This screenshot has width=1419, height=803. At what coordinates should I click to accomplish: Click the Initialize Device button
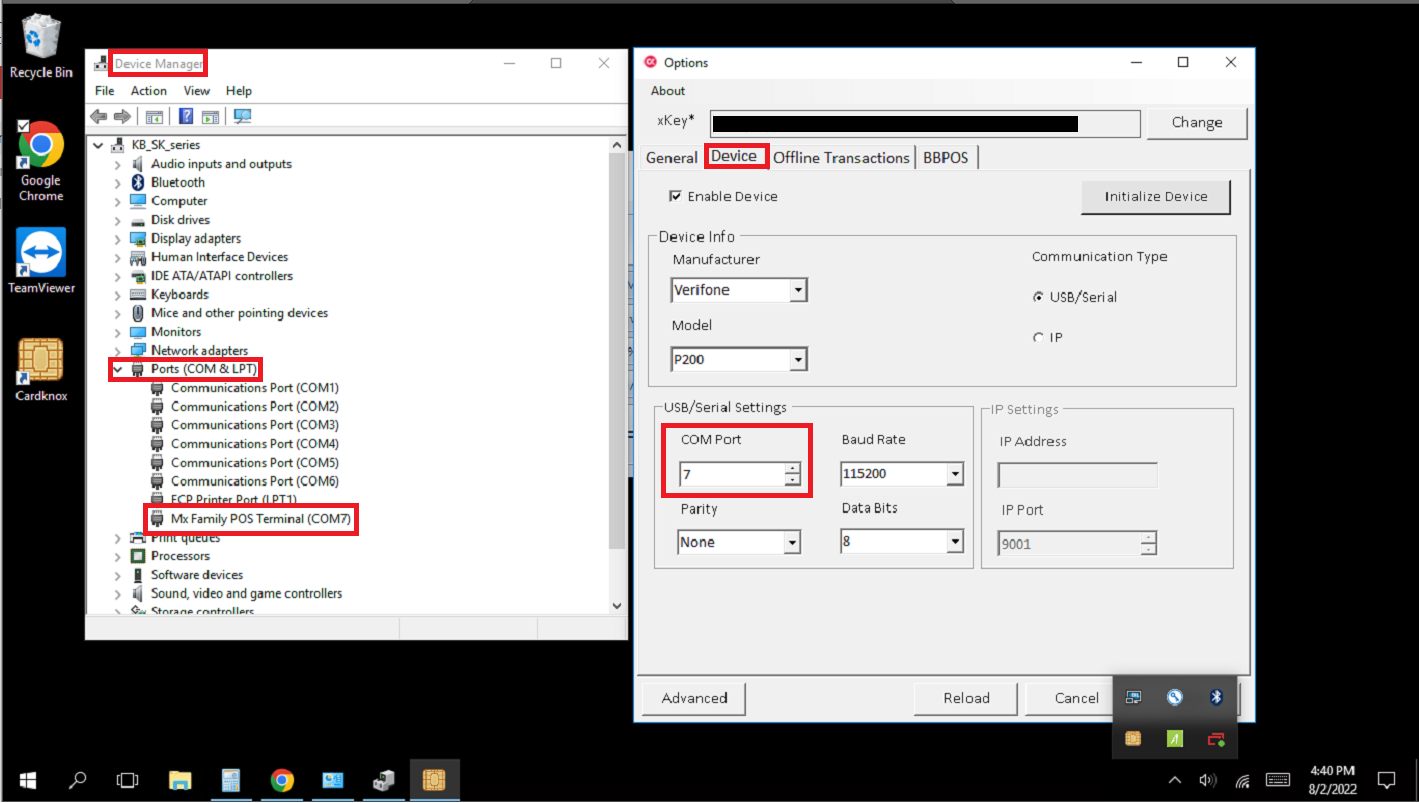pyautogui.click(x=1155, y=197)
